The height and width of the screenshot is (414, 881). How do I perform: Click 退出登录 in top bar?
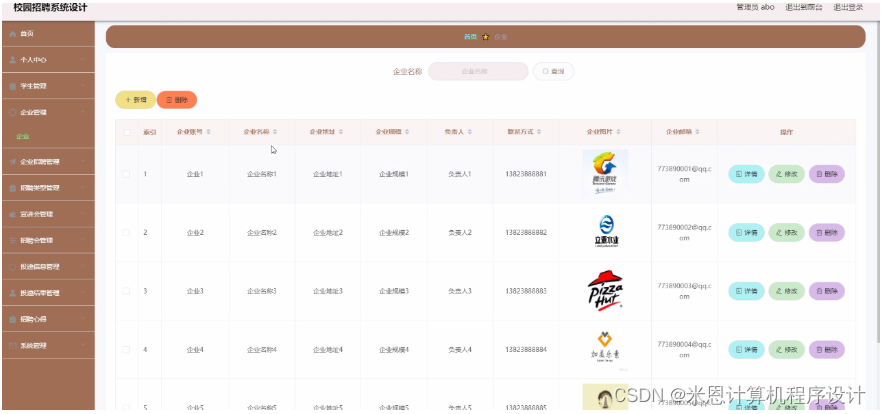pyautogui.click(x=848, y=7)
